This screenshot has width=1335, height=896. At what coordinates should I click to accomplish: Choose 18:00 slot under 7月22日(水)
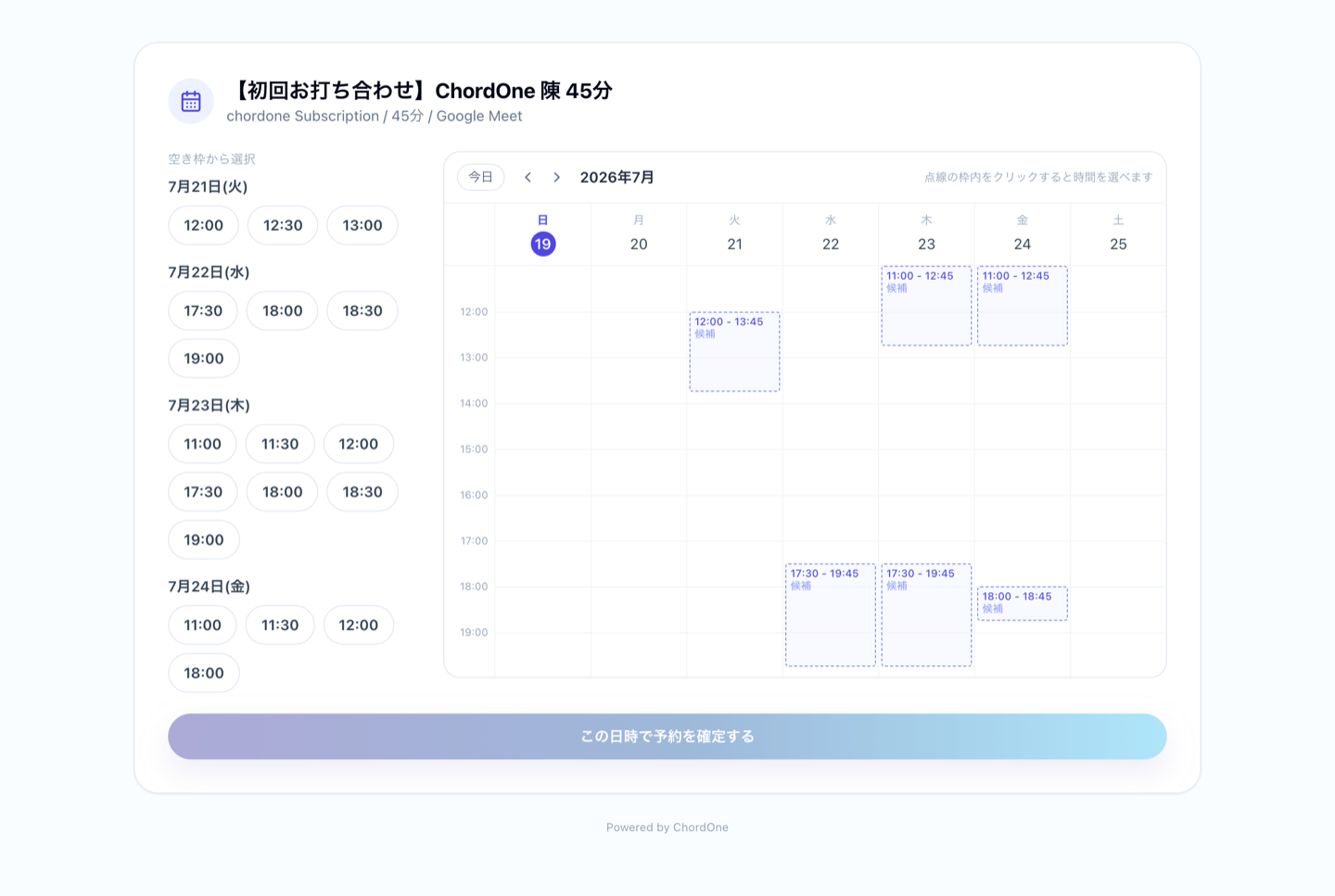click(283, 310)
